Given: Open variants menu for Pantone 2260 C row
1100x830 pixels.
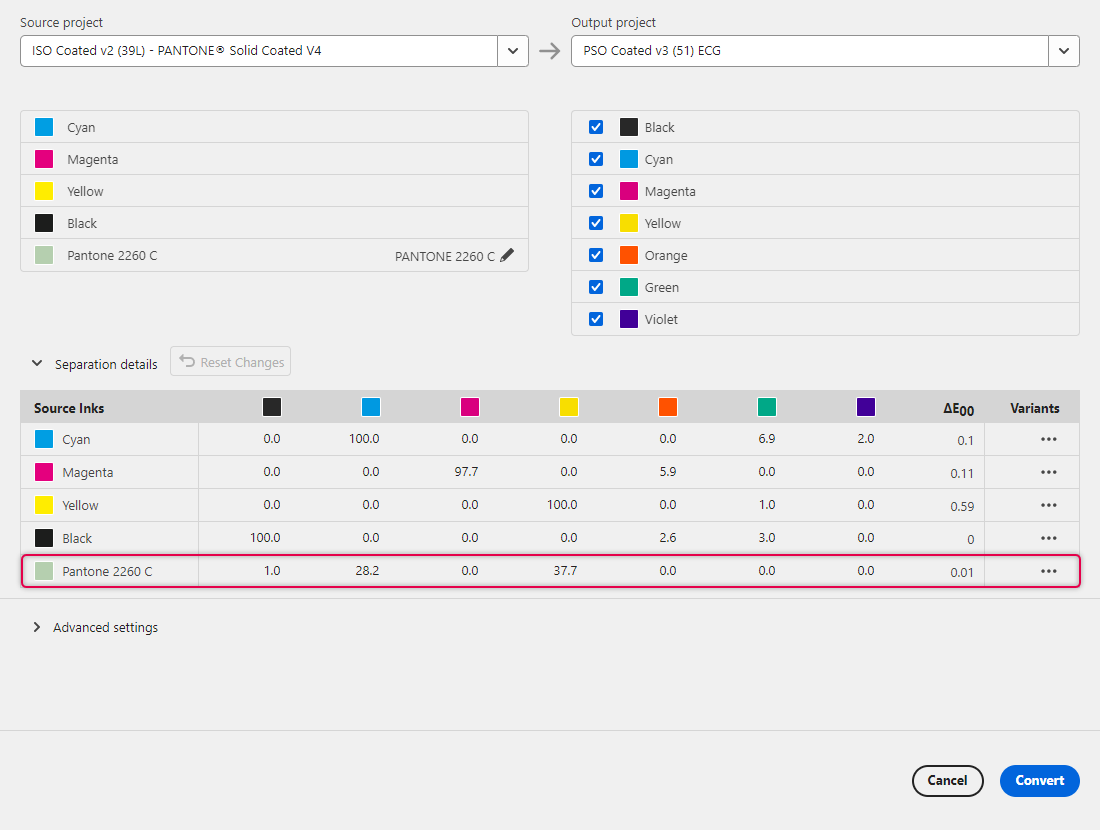Looking at the screenshot, I should [x=1048, y=571].
